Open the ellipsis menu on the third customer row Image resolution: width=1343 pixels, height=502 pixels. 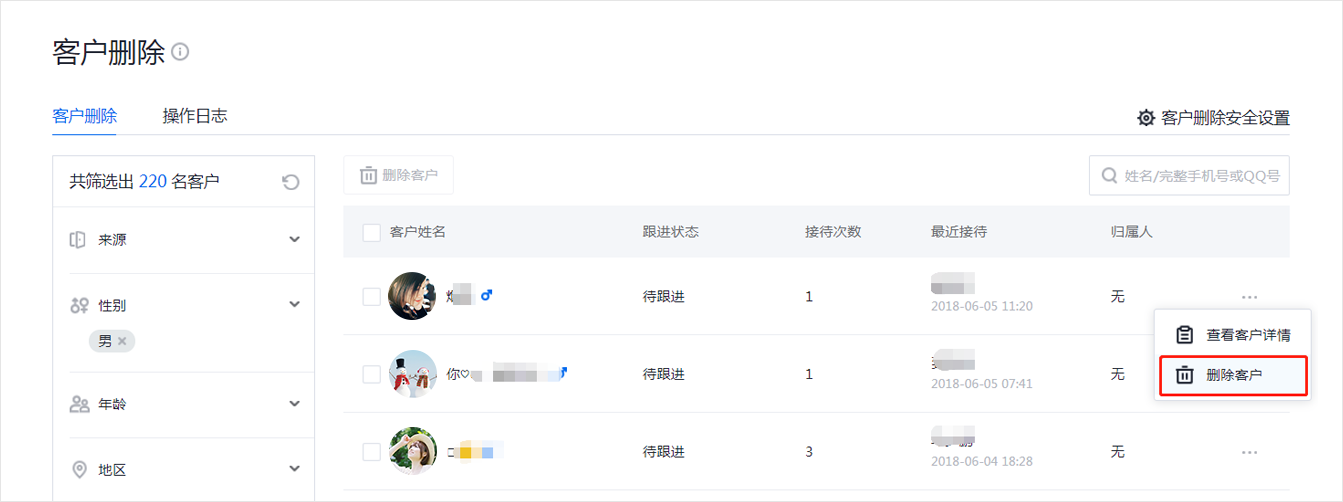(1249, 452)
